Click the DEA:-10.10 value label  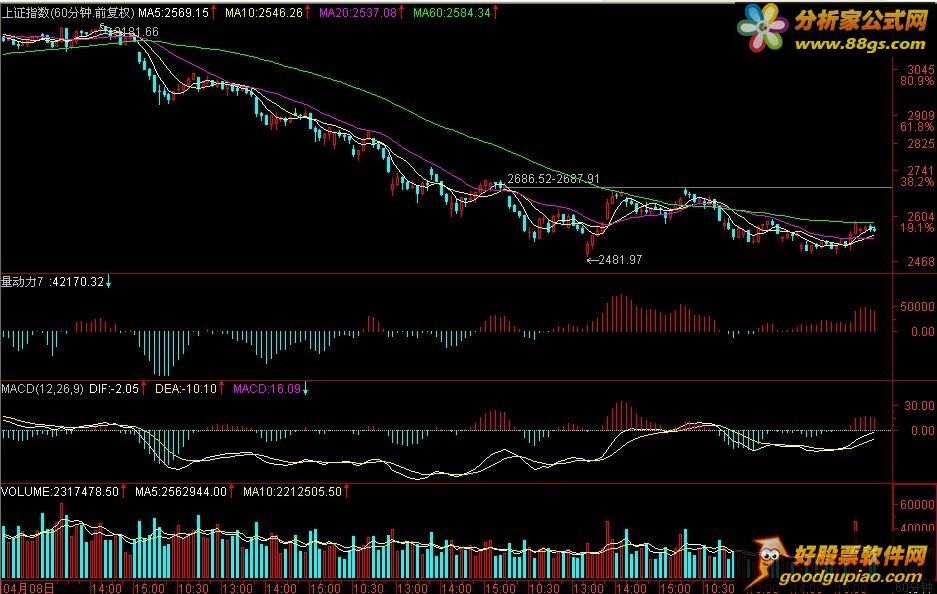click(x=186, y=389)
